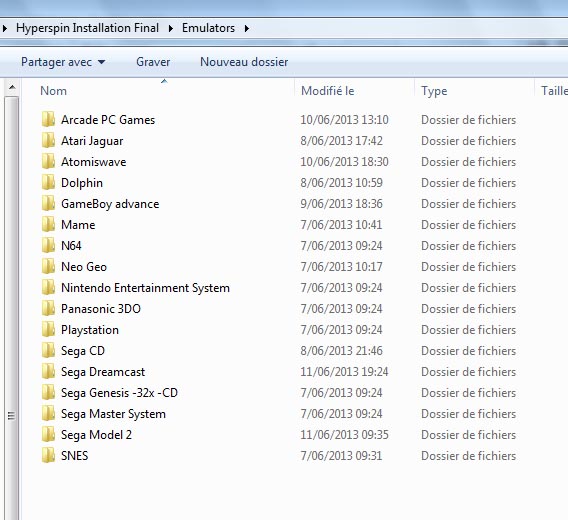The height and width of the screenshot is (520, 568).
Task: Click the Sega Model 2 folder icon
Action: point(48,435)
